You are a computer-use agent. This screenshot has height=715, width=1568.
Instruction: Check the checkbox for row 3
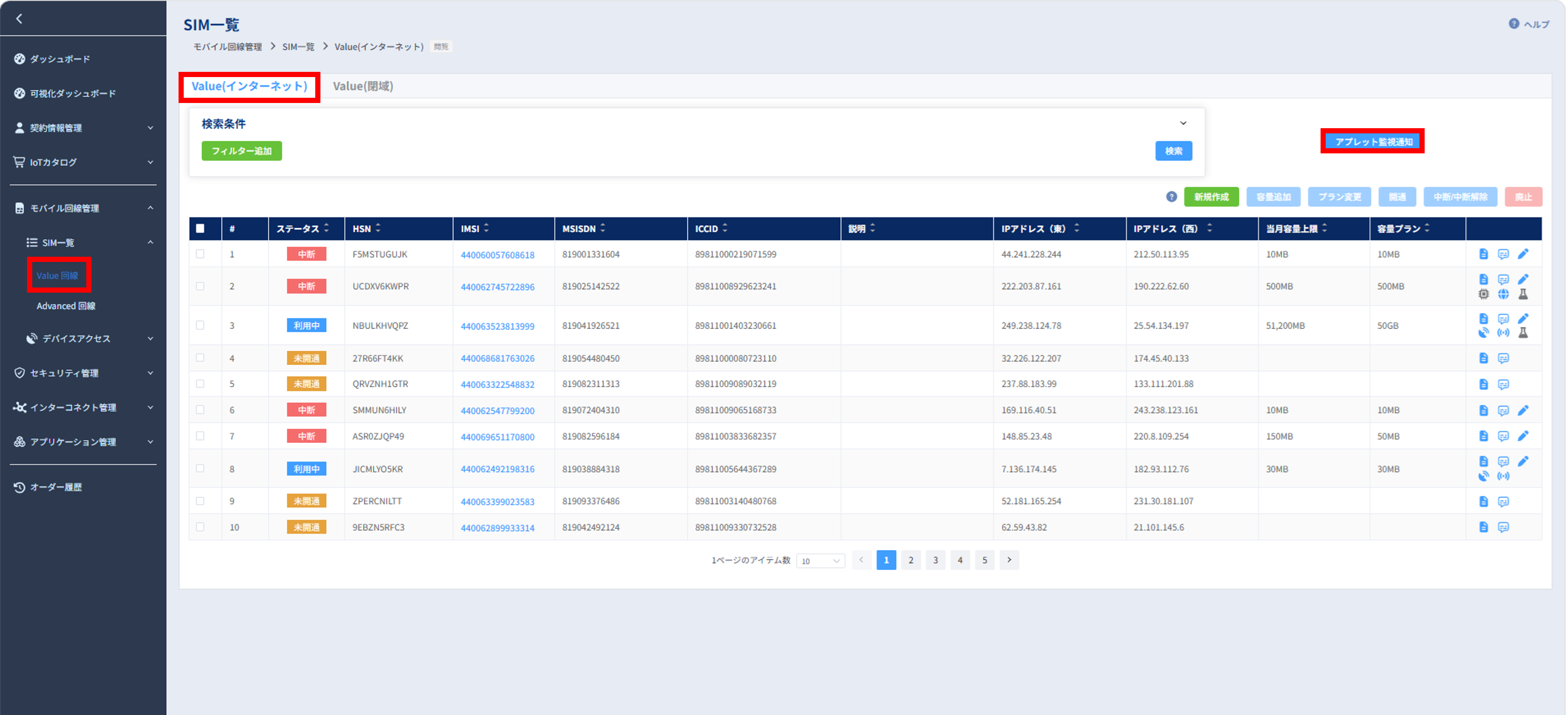click(200, 326)
